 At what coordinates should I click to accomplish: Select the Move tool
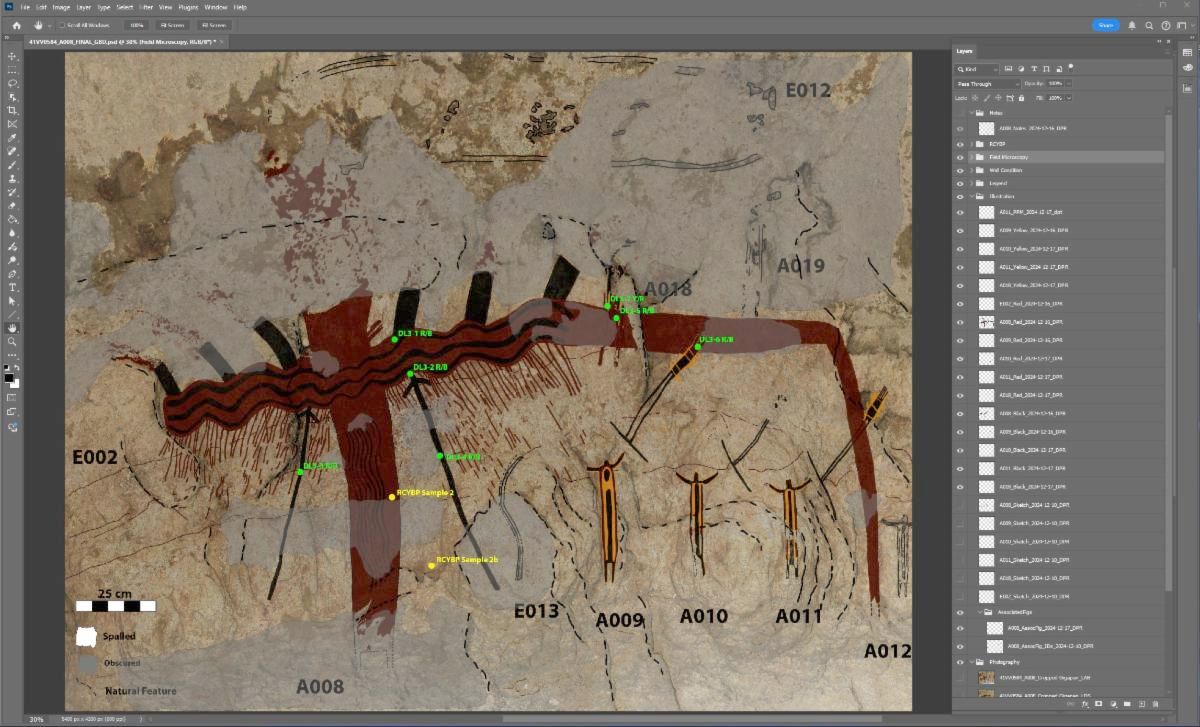(x=13, y=57)
